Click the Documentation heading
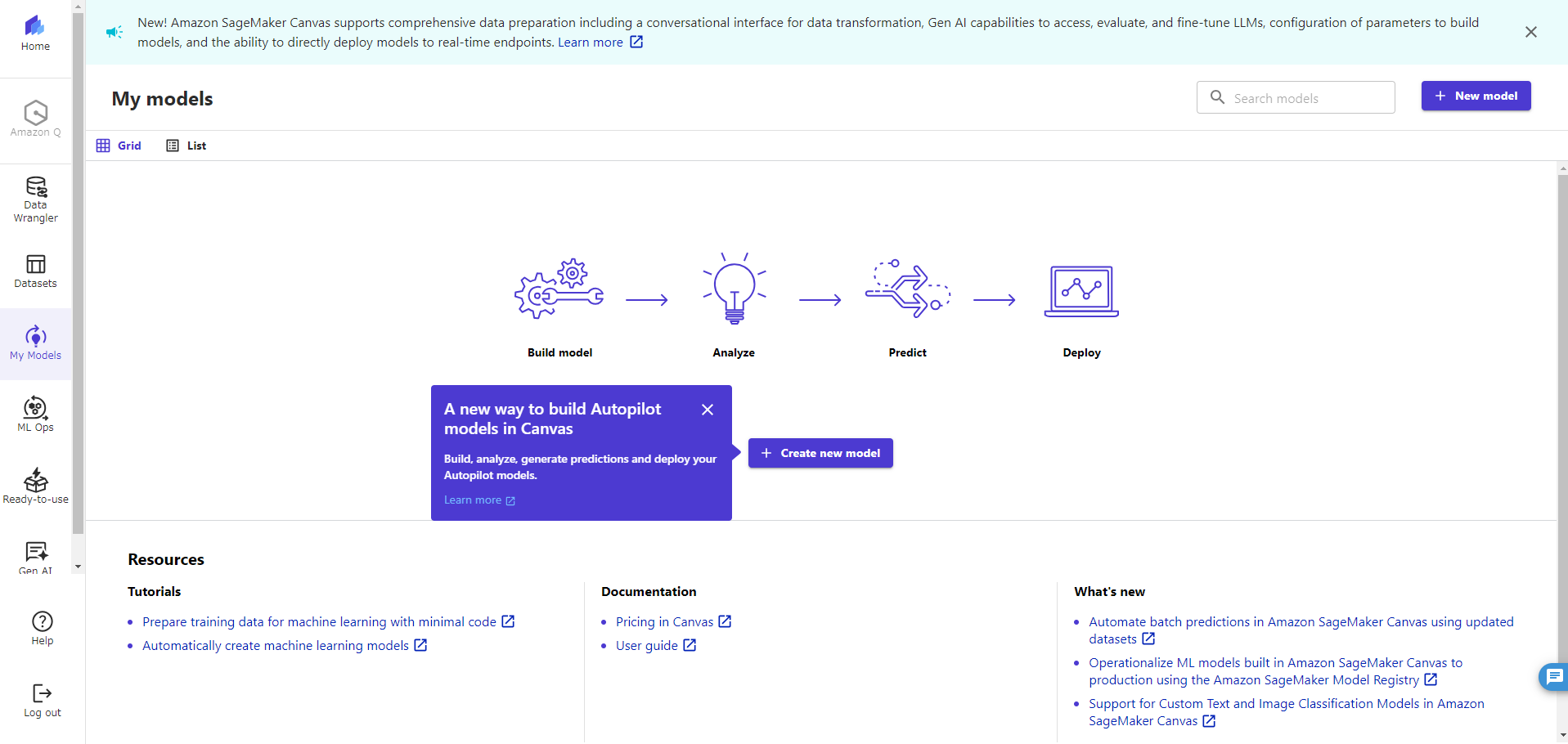Viewport: 1568px width, 744px height. 649,591
